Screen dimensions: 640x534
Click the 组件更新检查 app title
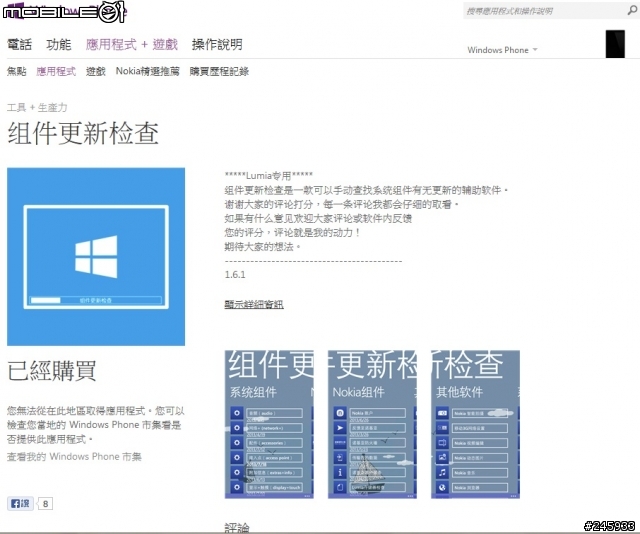83,133
